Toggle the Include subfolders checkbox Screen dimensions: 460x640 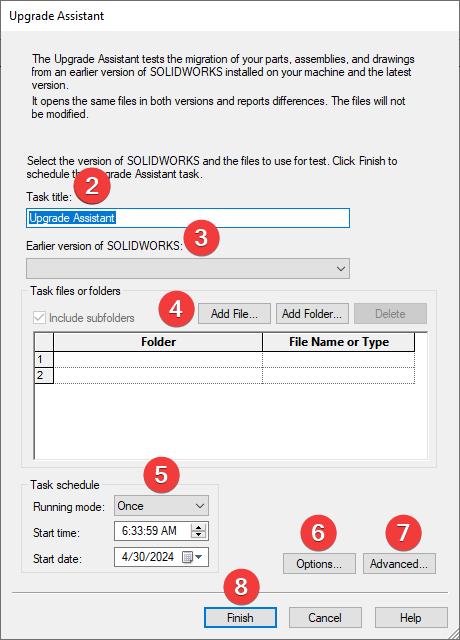(39, 318)
